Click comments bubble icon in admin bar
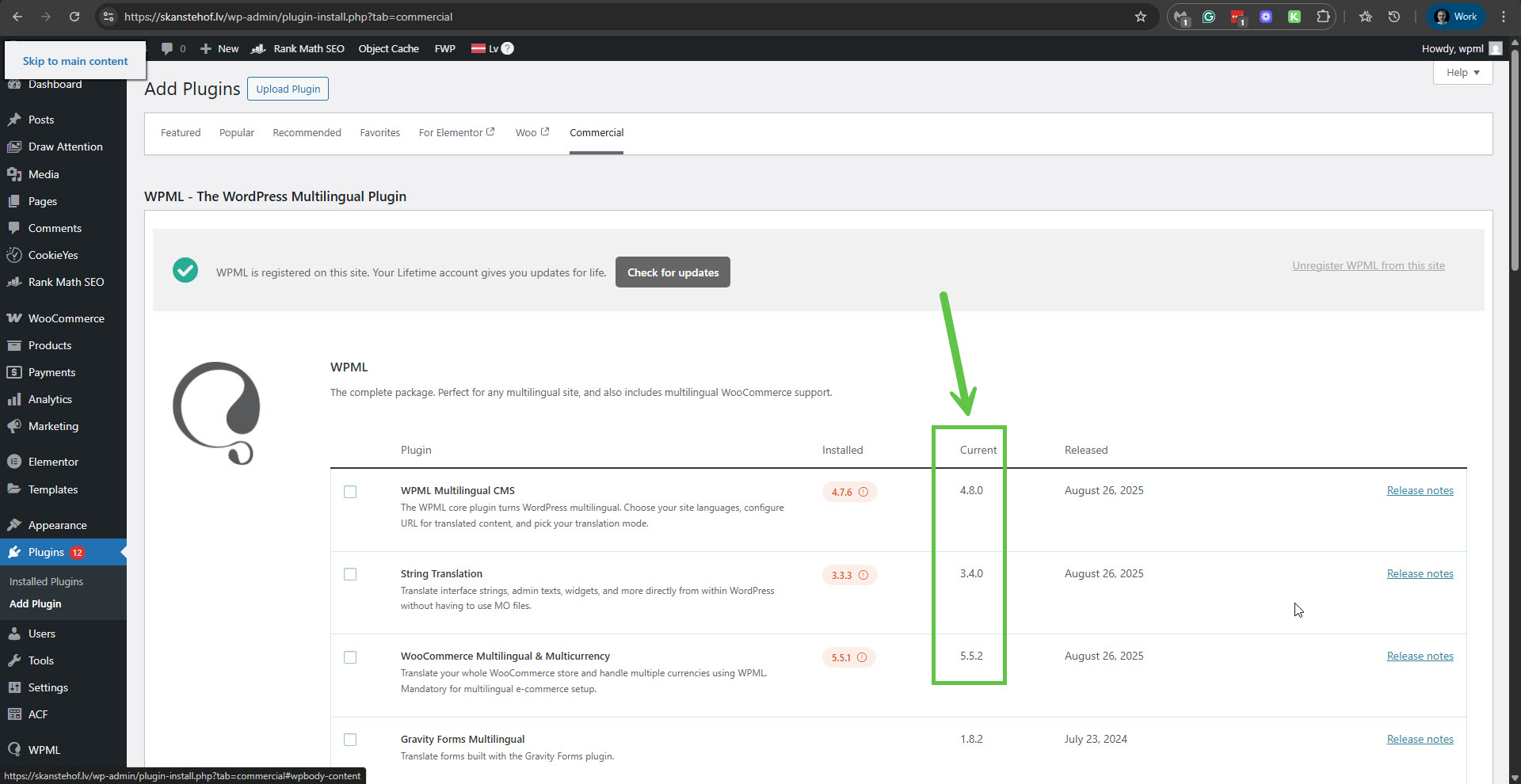The width and height of the screenshot is (1521, 784). coord(167,48)
